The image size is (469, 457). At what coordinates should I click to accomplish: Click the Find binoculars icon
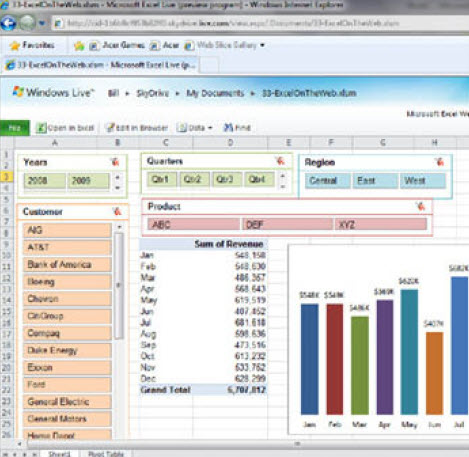(228, 127)
